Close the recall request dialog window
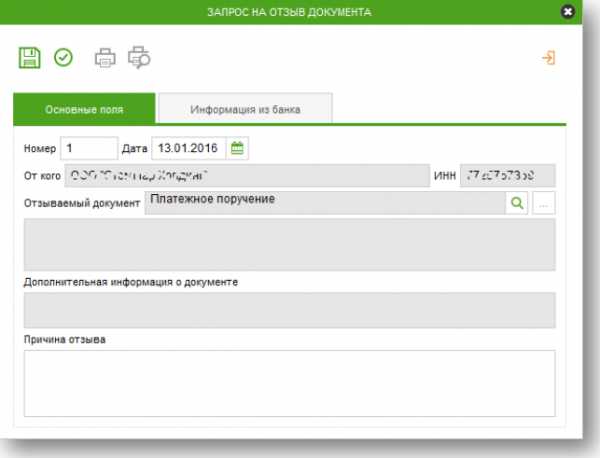This screenshot has height=458, width=600. (569, 12)
